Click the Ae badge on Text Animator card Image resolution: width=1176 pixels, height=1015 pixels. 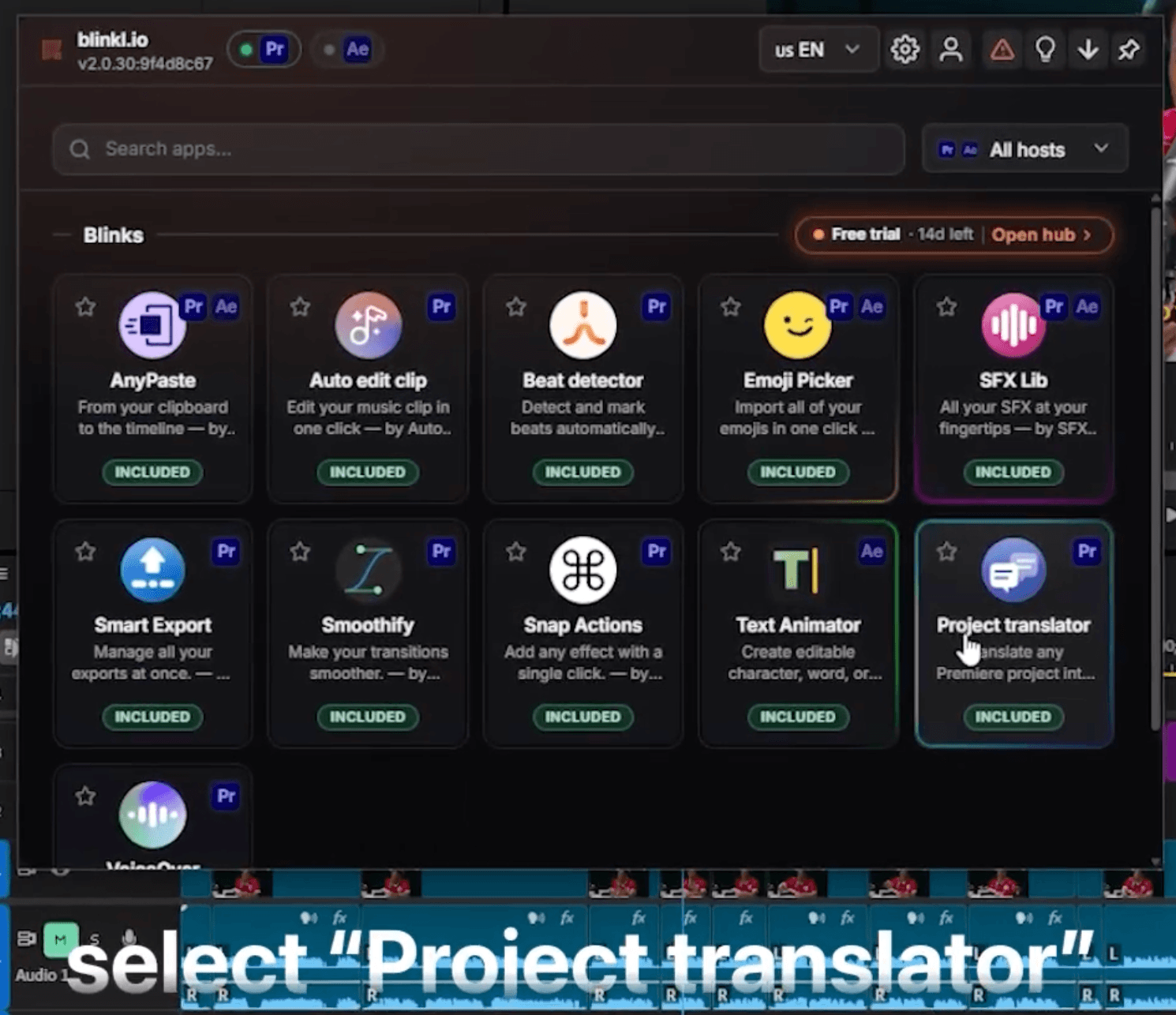871,551
